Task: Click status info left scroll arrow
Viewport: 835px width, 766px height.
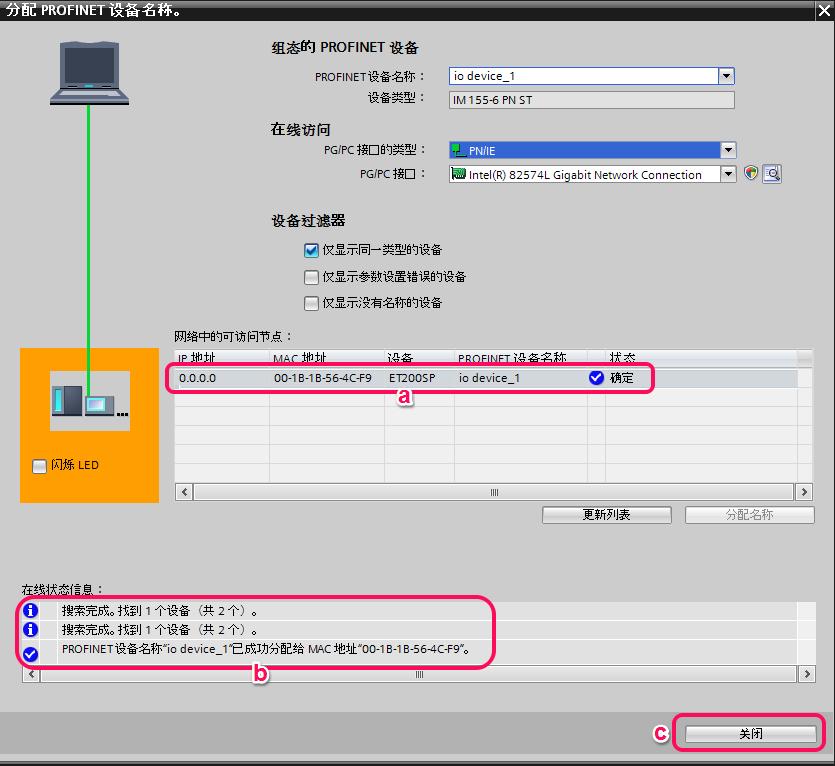Action: tap(31, 674)
